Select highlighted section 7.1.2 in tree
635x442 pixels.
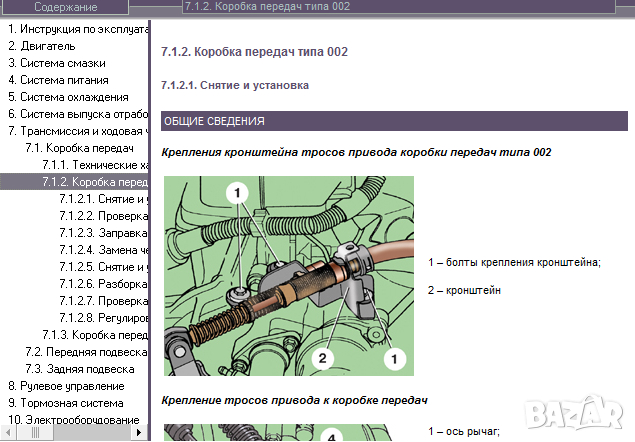click(95, 182)
